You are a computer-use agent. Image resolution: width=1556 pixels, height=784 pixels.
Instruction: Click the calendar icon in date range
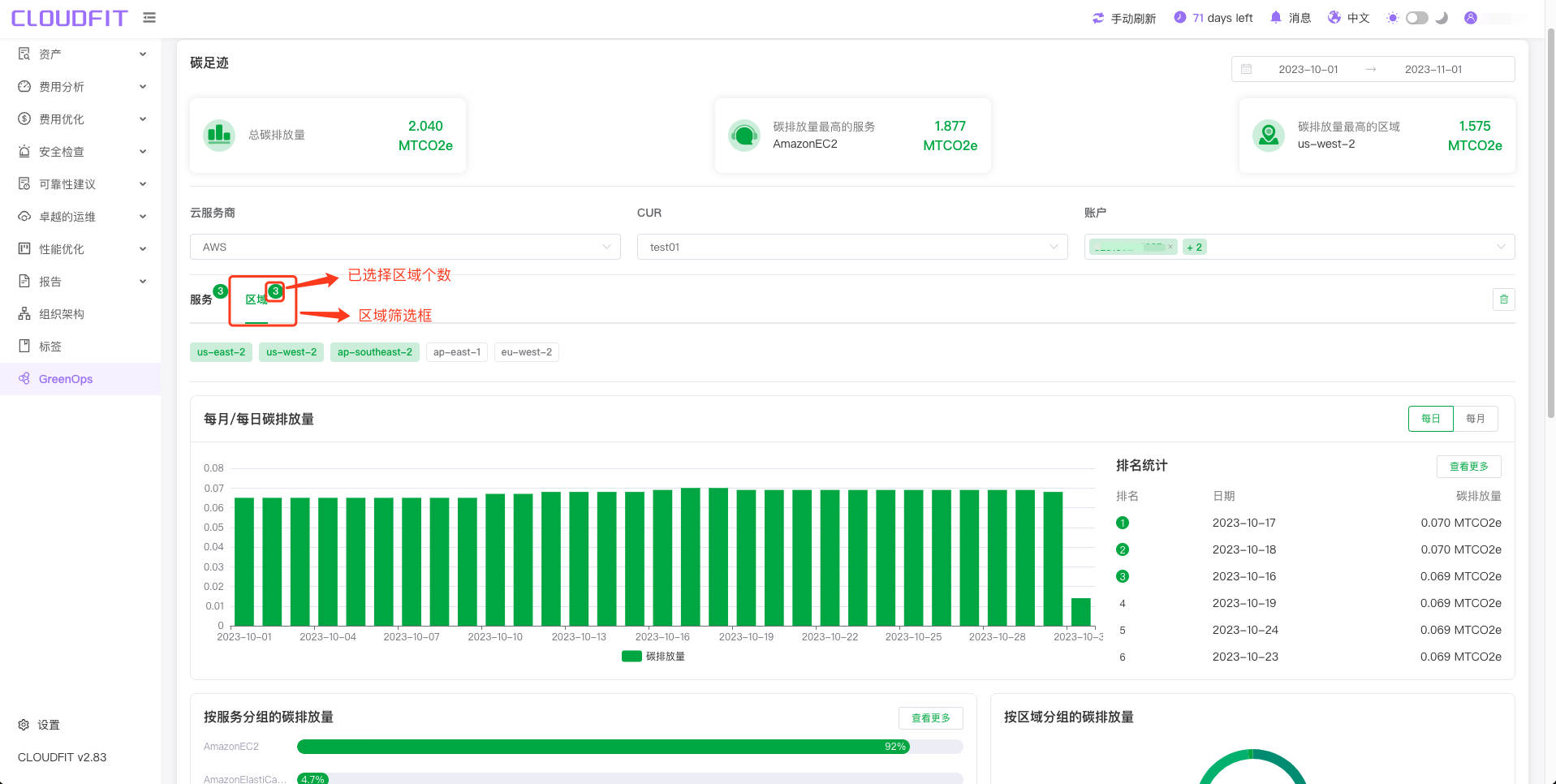[x=1247, y=69]
